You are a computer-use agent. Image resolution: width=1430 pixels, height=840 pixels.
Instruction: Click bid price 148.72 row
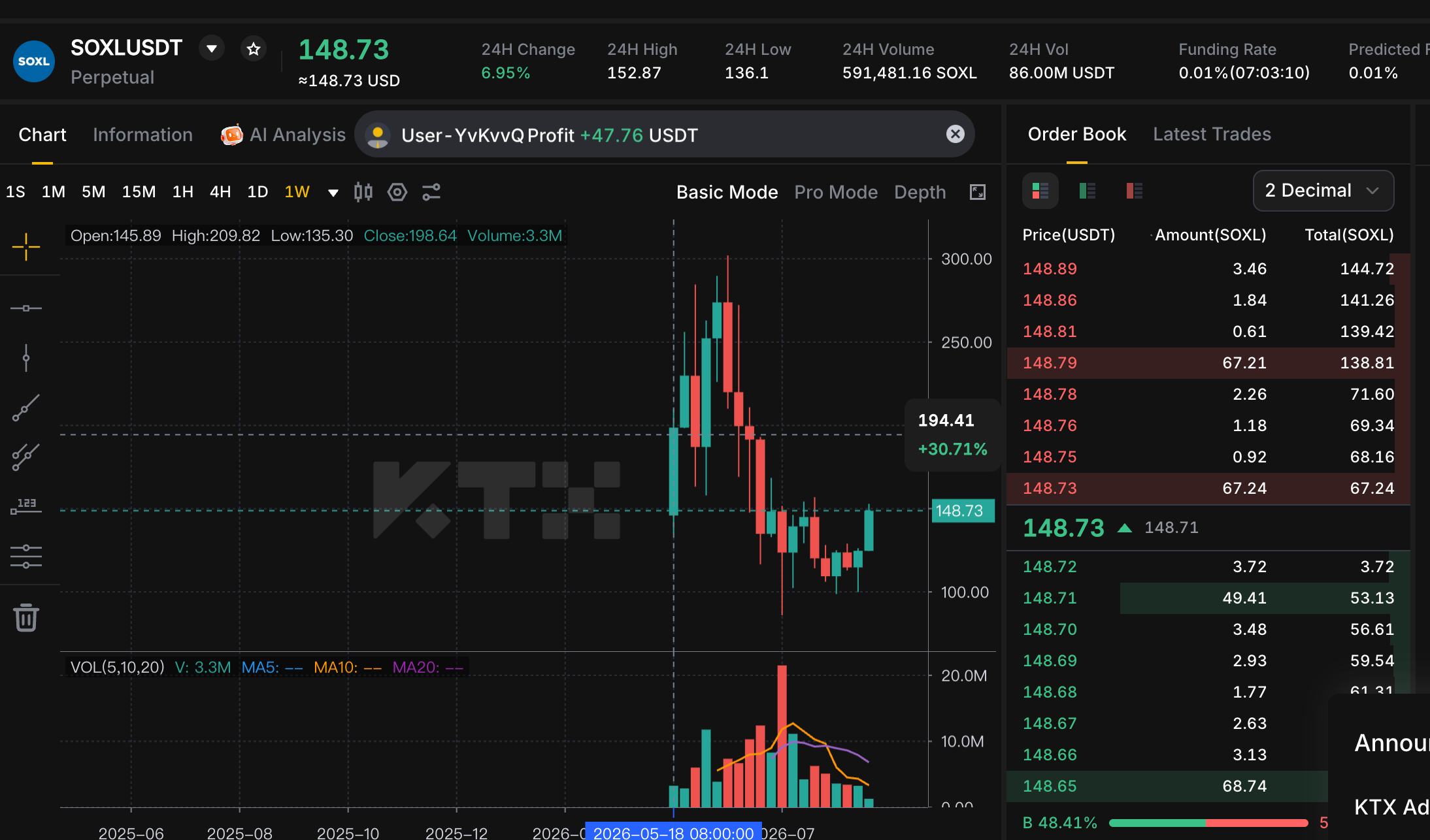pyautogui.click(x=1208, y=566)
